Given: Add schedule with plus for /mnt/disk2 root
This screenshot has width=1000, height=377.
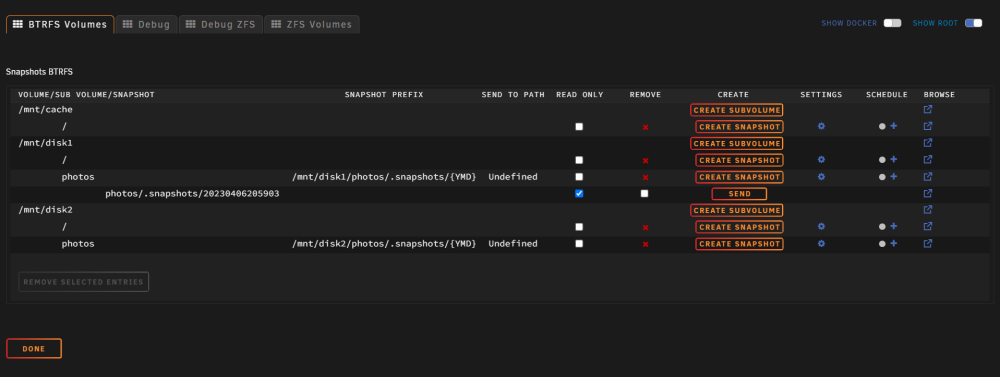Looking at the screenshot, I should click(893, 226).
